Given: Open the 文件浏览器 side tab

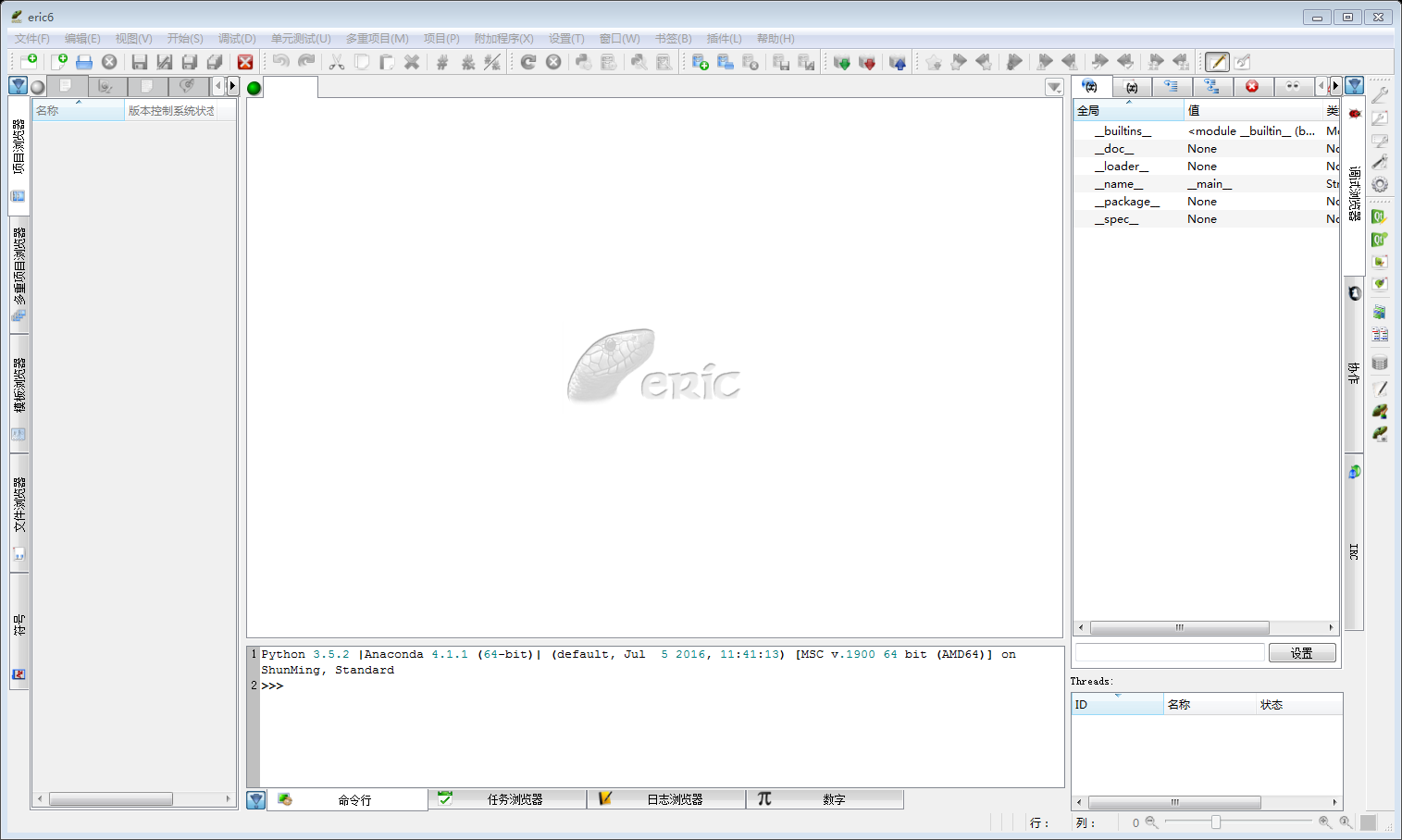Looking at the screenshot, I should click(x=19, y=513).
